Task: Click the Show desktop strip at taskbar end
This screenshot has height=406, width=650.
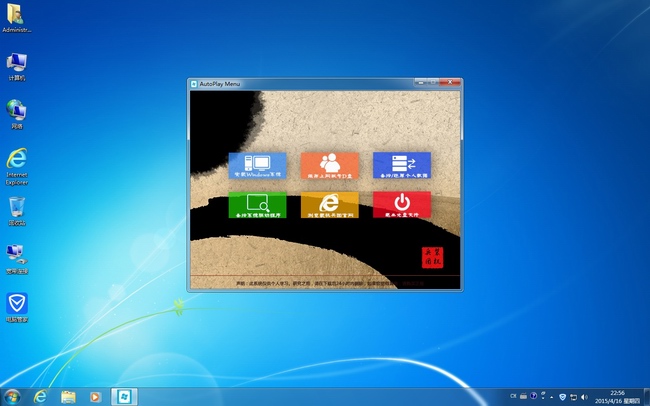Action: (646, 397)
